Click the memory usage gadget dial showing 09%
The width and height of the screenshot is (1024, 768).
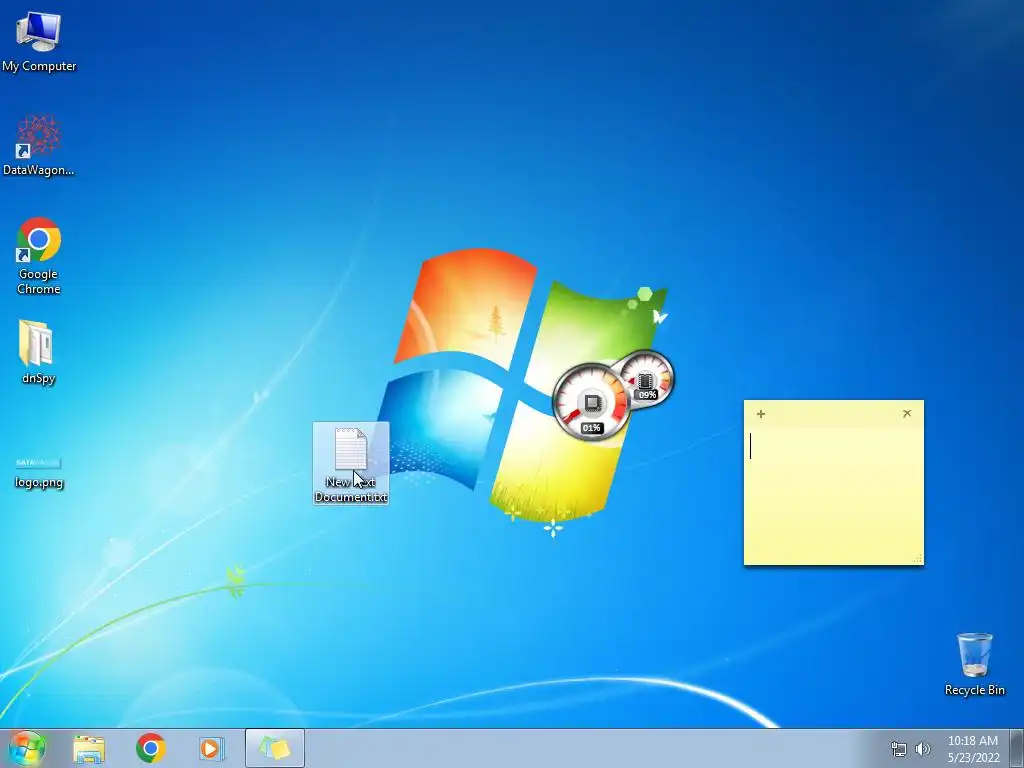(x=647, y=379)
